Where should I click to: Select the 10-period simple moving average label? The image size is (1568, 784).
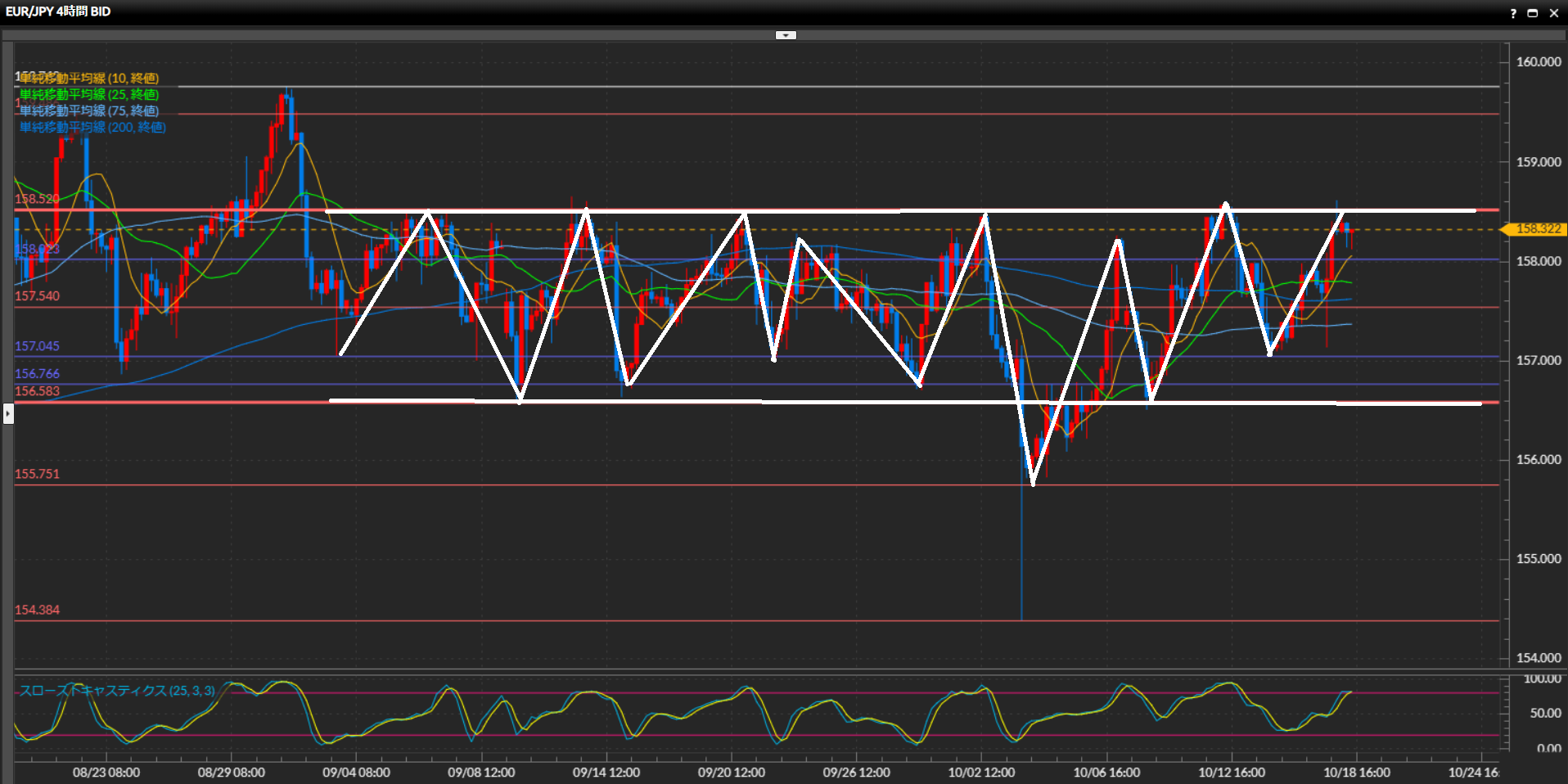[89, 78]
